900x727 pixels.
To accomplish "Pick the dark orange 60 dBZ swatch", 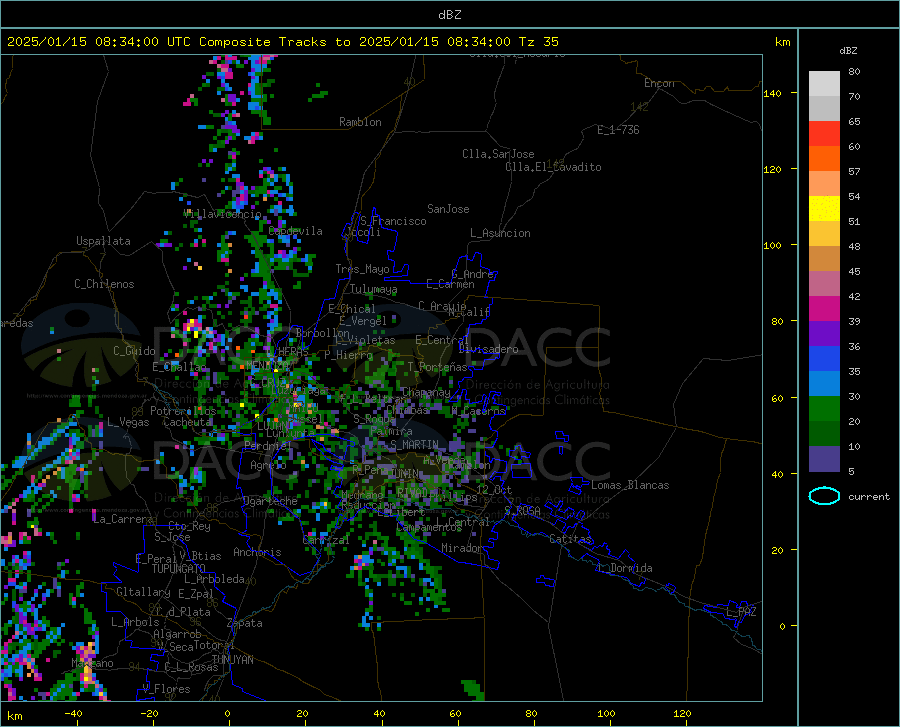I will click(824, 158).
